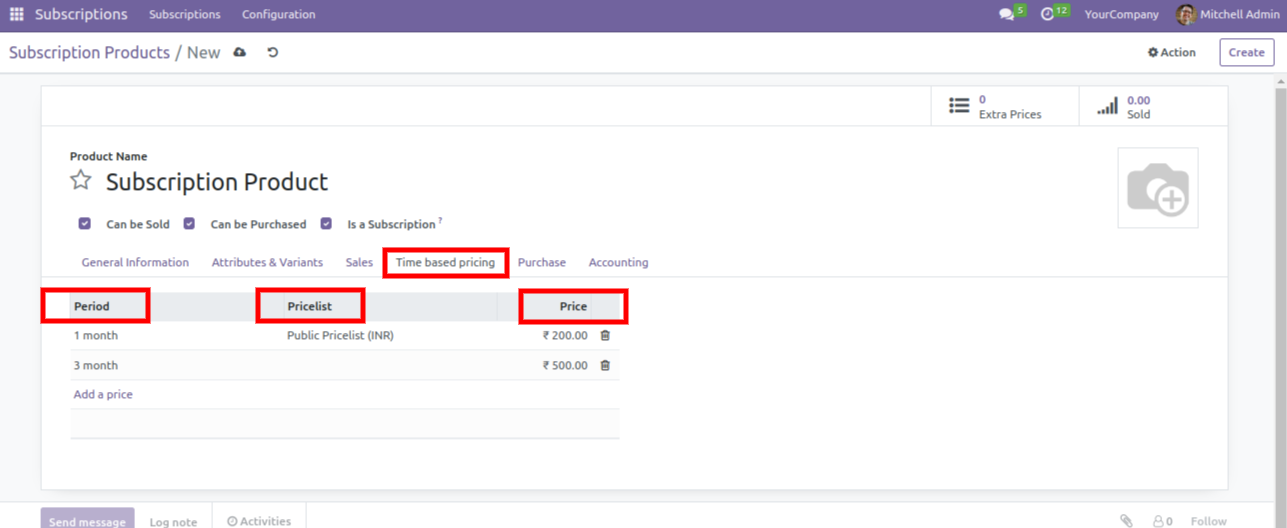The width and height of the screenshot is (1287, 528).
Task: Open the activities clock icon
Action: [x=1047, y=15]
